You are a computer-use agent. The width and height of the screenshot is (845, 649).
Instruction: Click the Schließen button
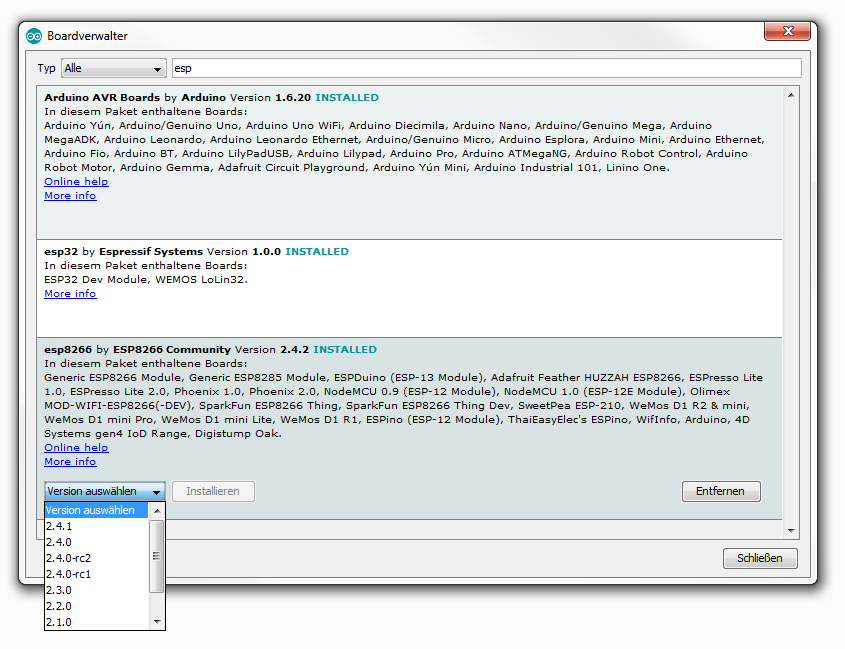point(759,558)
